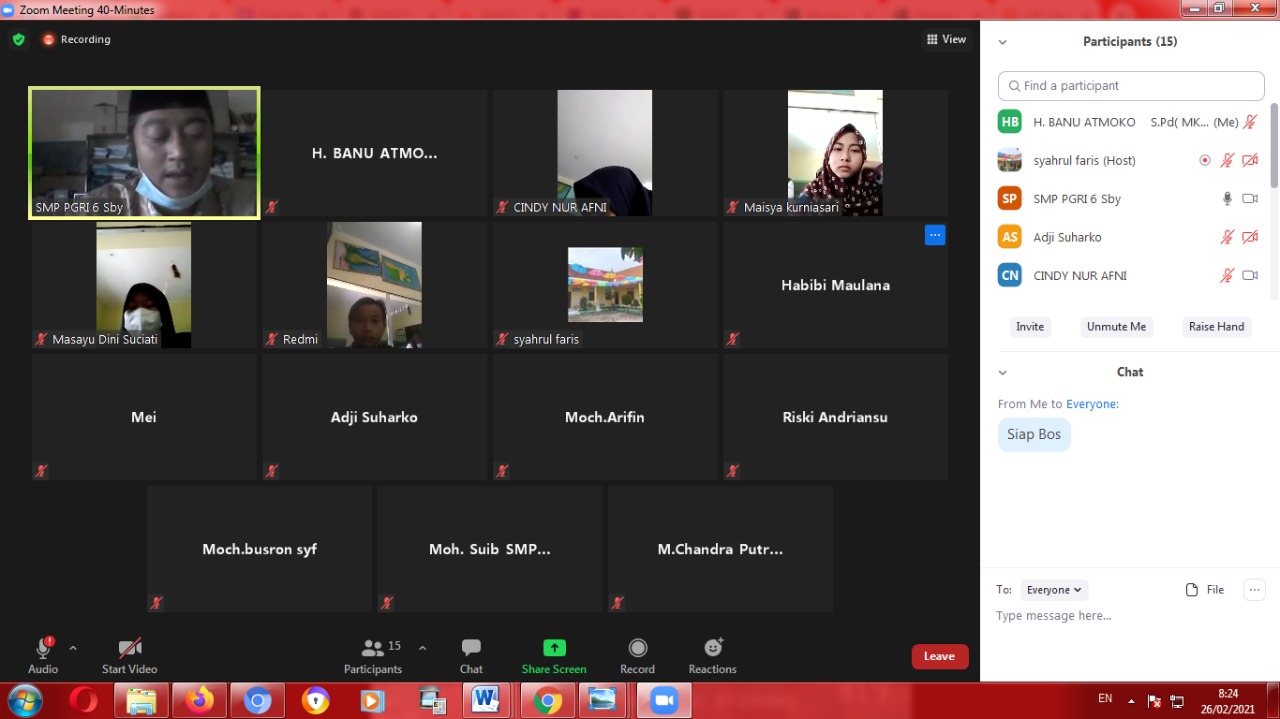Expand audio options arrow next to Audio
The image size is (1280, 719).
click(x=73, y=648)
